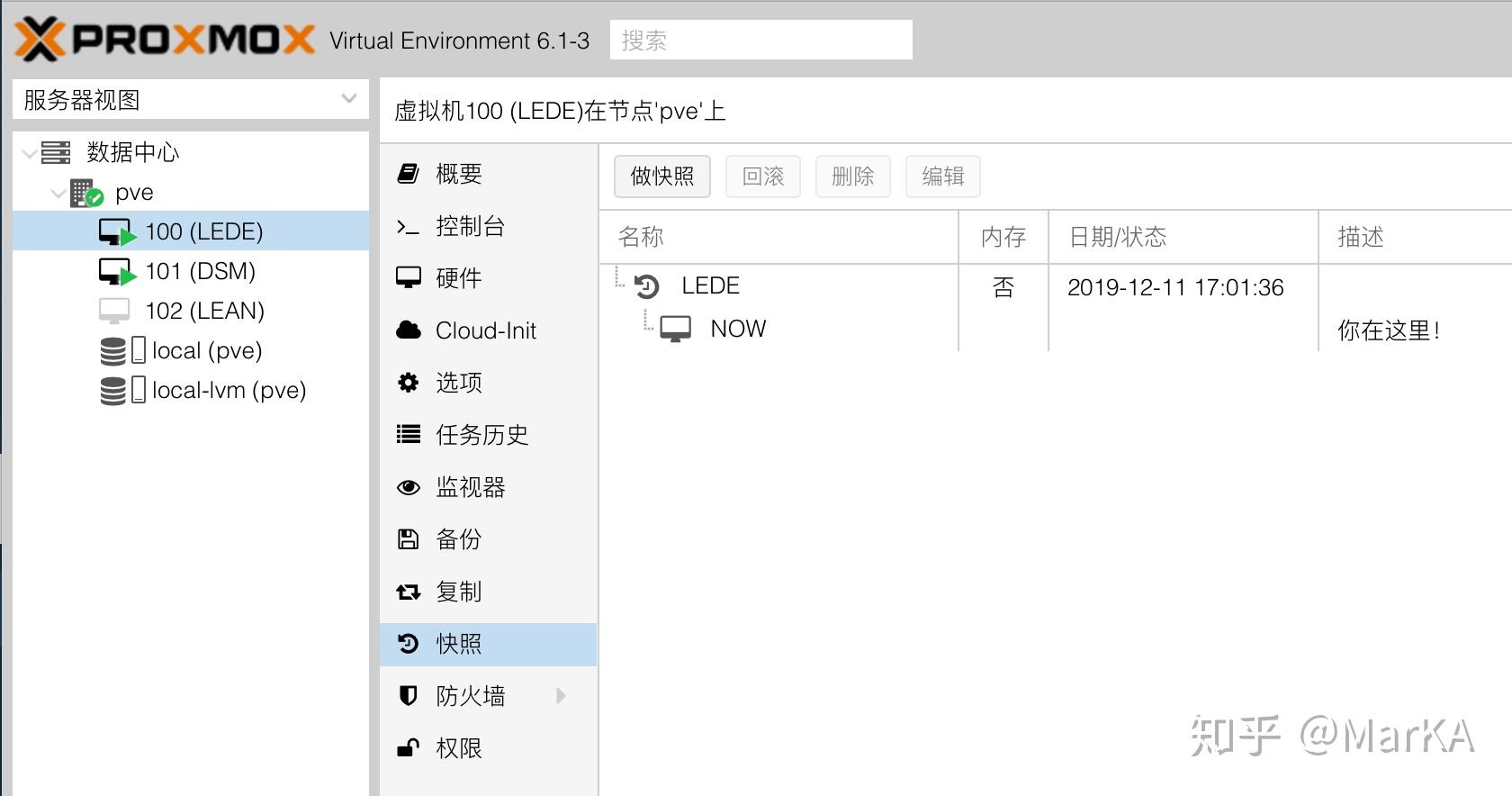Collapse the 数据中心 tree node

pos(30,153)
